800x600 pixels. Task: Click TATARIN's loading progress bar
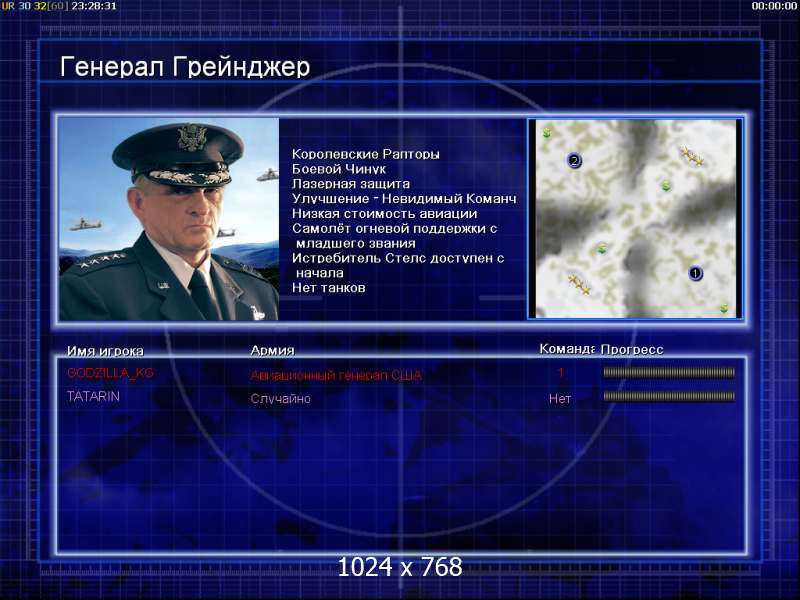tap(669, 396)
